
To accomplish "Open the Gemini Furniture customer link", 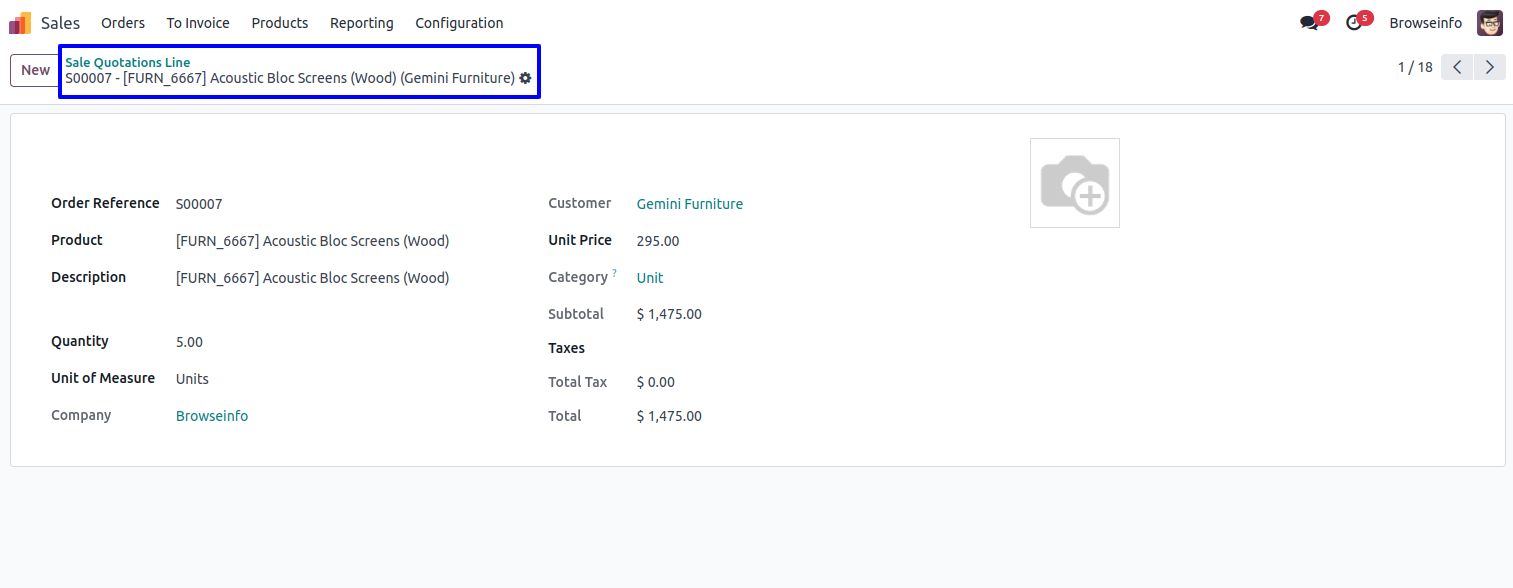I will pos(689,204).
